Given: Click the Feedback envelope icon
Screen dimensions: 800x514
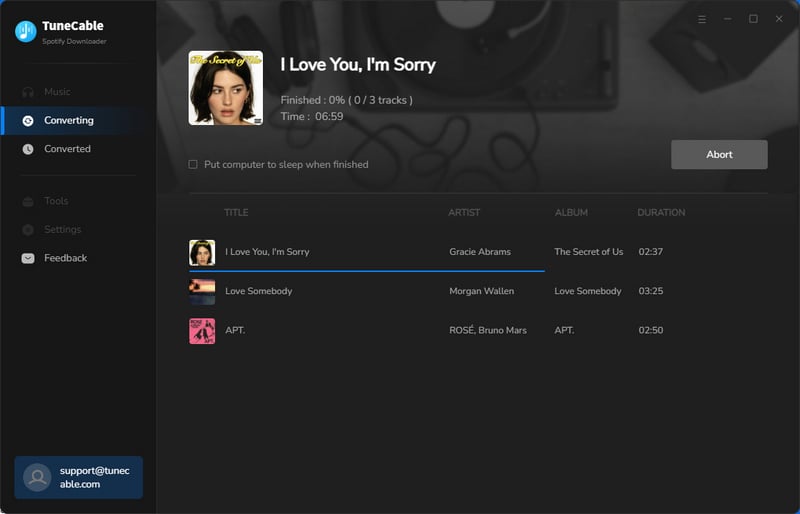Looking at the screenshot, I should pos(28,258).
